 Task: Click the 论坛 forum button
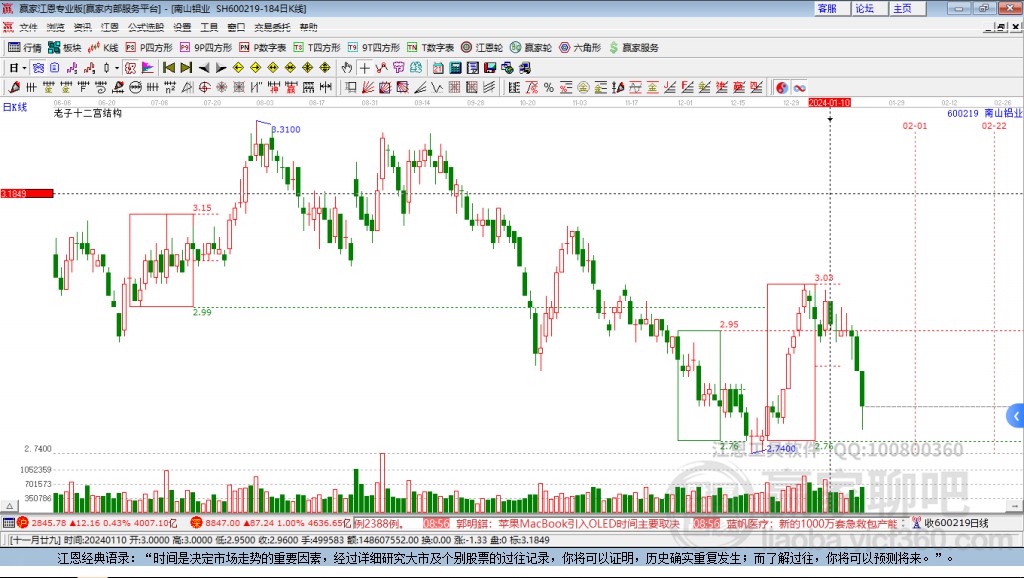pos(869,8)
